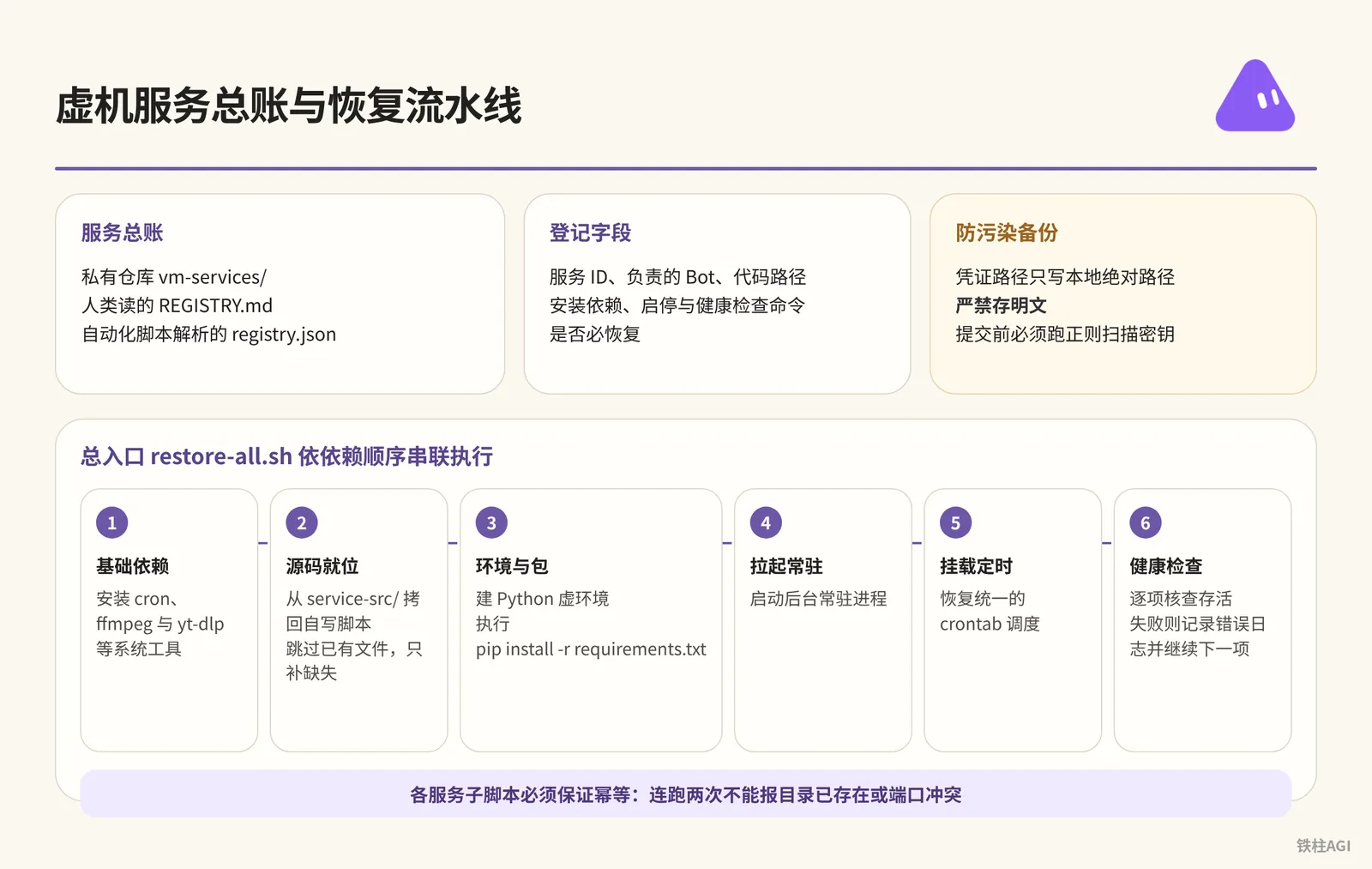The image size is (1372, 869).
Task: Click the 环境与包 step title
Action: (512, 566)
